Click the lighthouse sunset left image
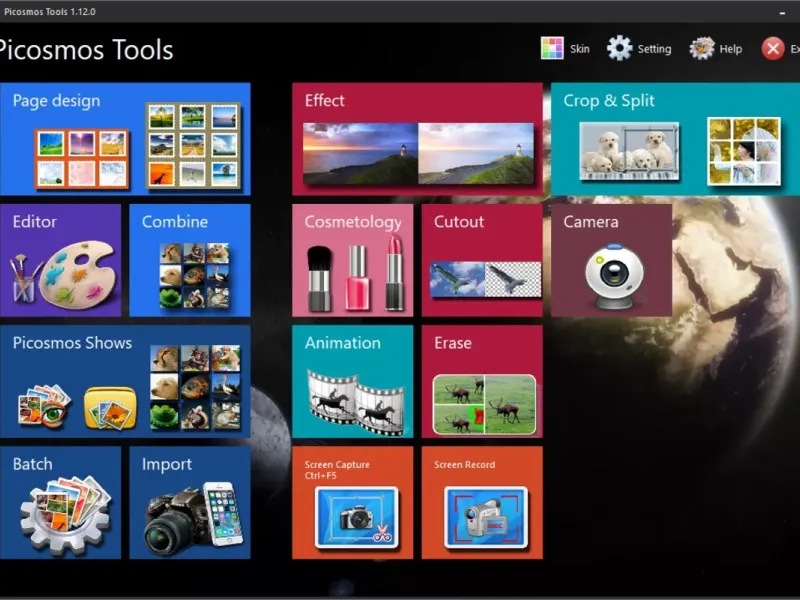Screen dimensions: 800x600 360,153
